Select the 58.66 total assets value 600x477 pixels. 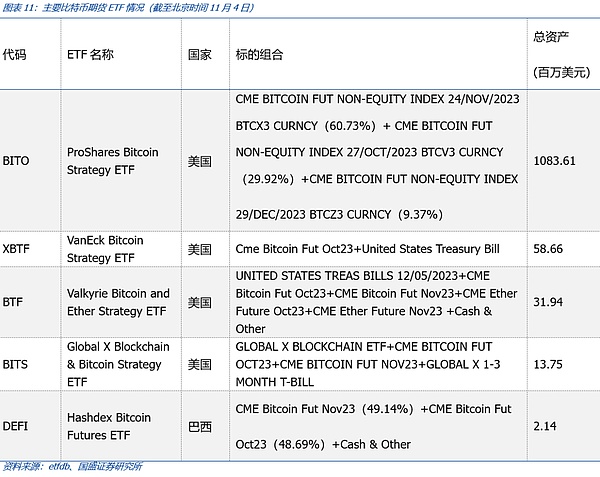pos(548,249)
